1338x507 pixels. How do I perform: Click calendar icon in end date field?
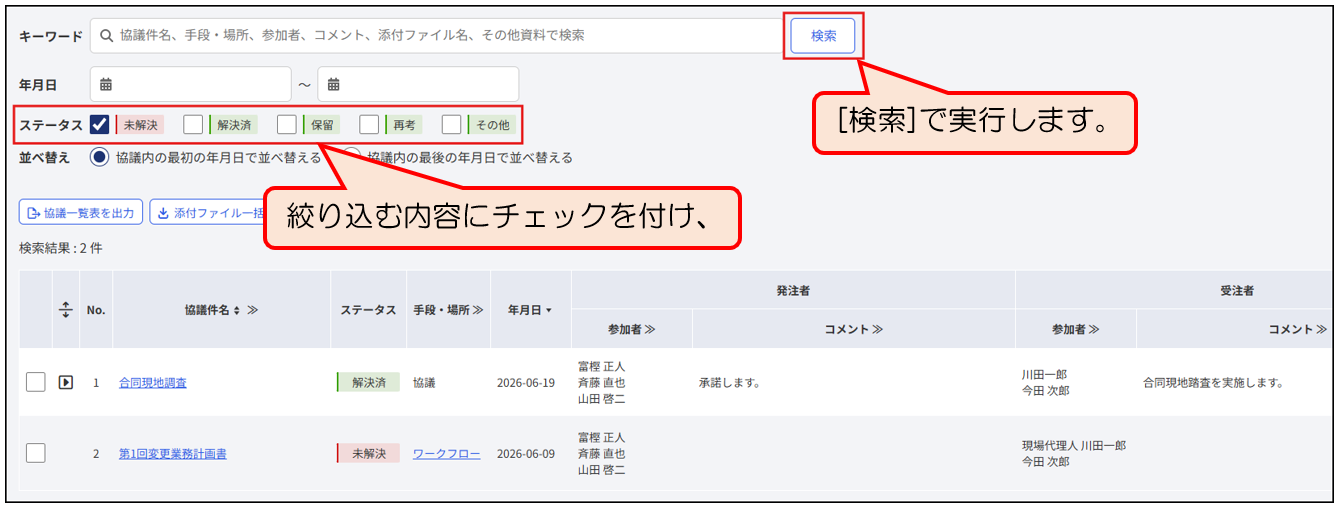pos(334,84)
